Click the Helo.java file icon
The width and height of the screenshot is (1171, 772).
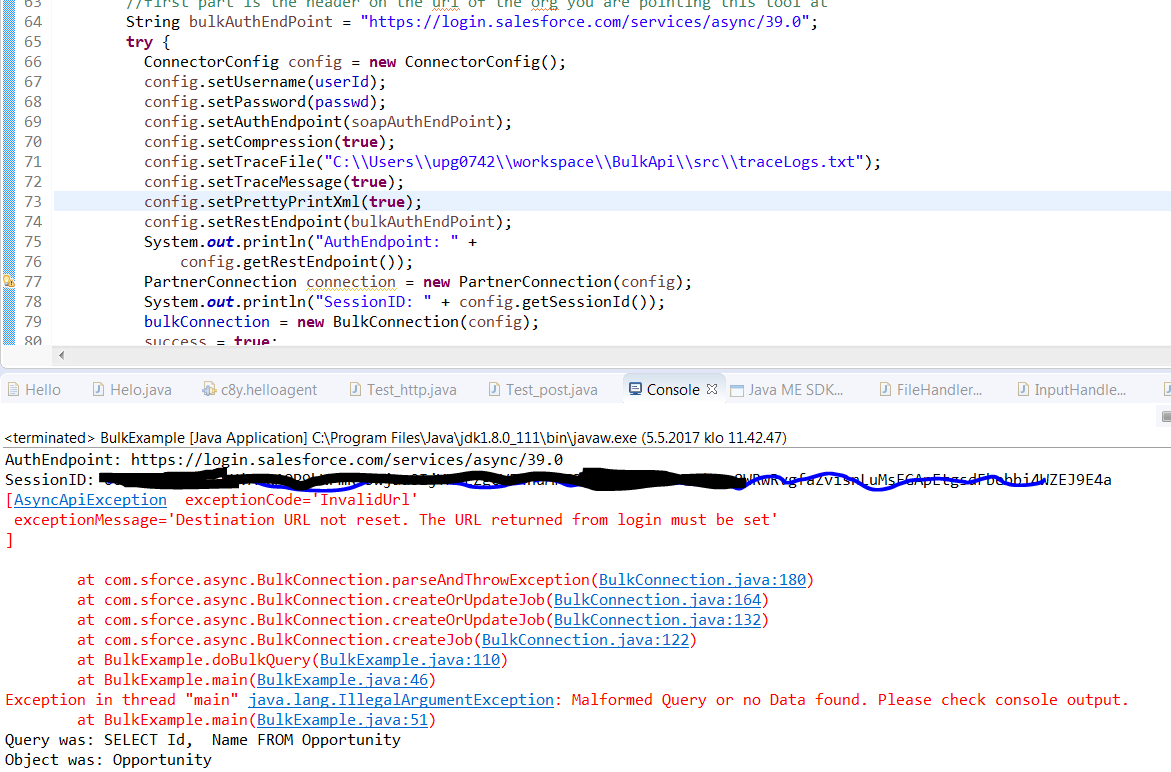tap(98, 389)
